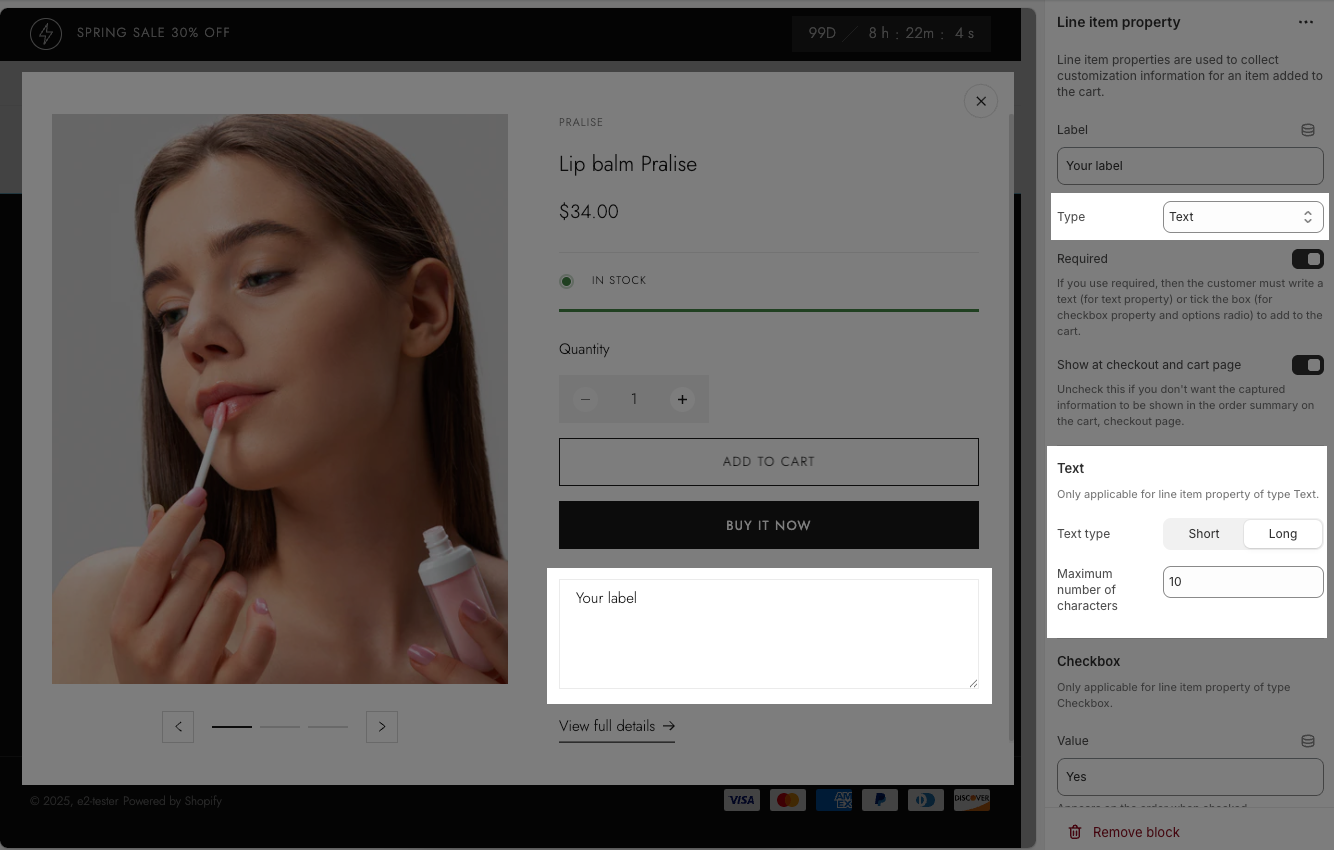Open the View full details link
Screen dimensions: 1334x850
tap(616, 726)
